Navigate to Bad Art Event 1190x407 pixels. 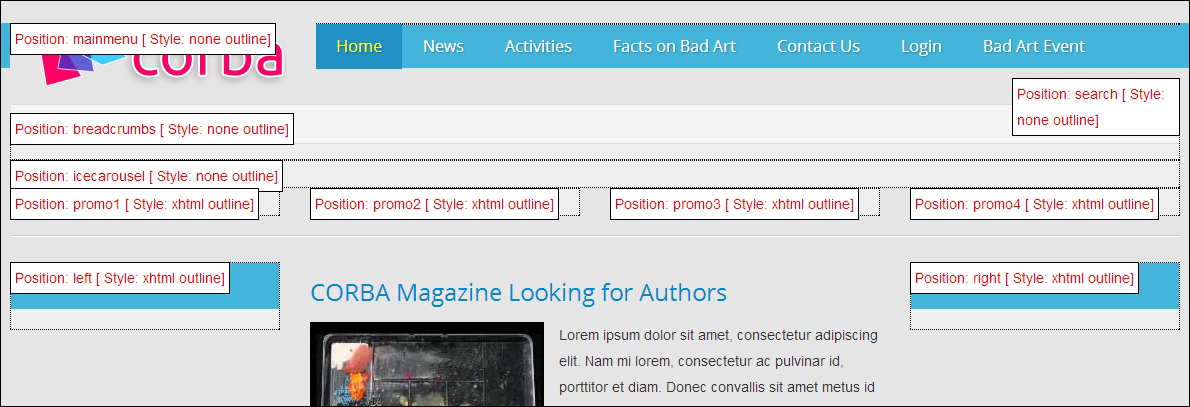(x=1033, y=46)
